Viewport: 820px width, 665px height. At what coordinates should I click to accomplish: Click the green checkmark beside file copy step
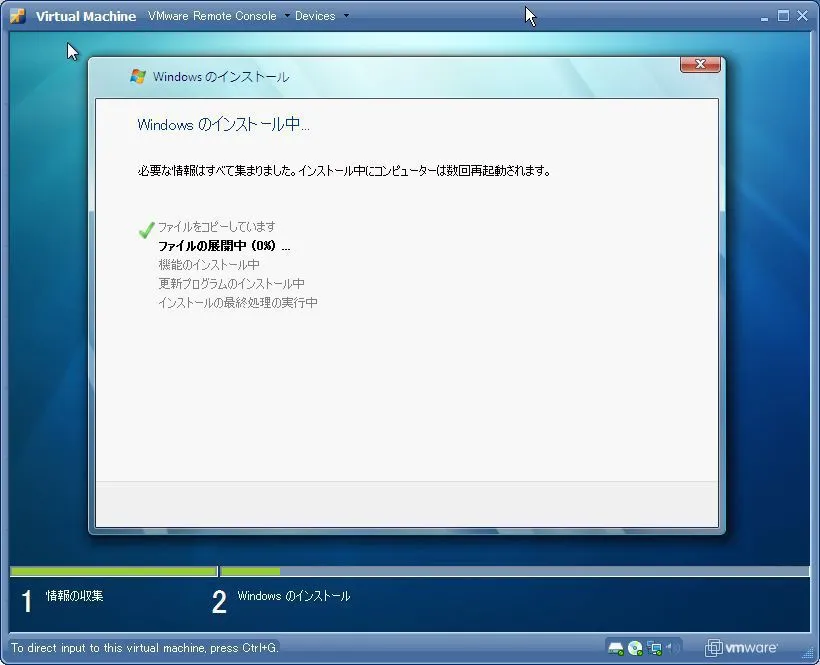click(x=146, y=229)
